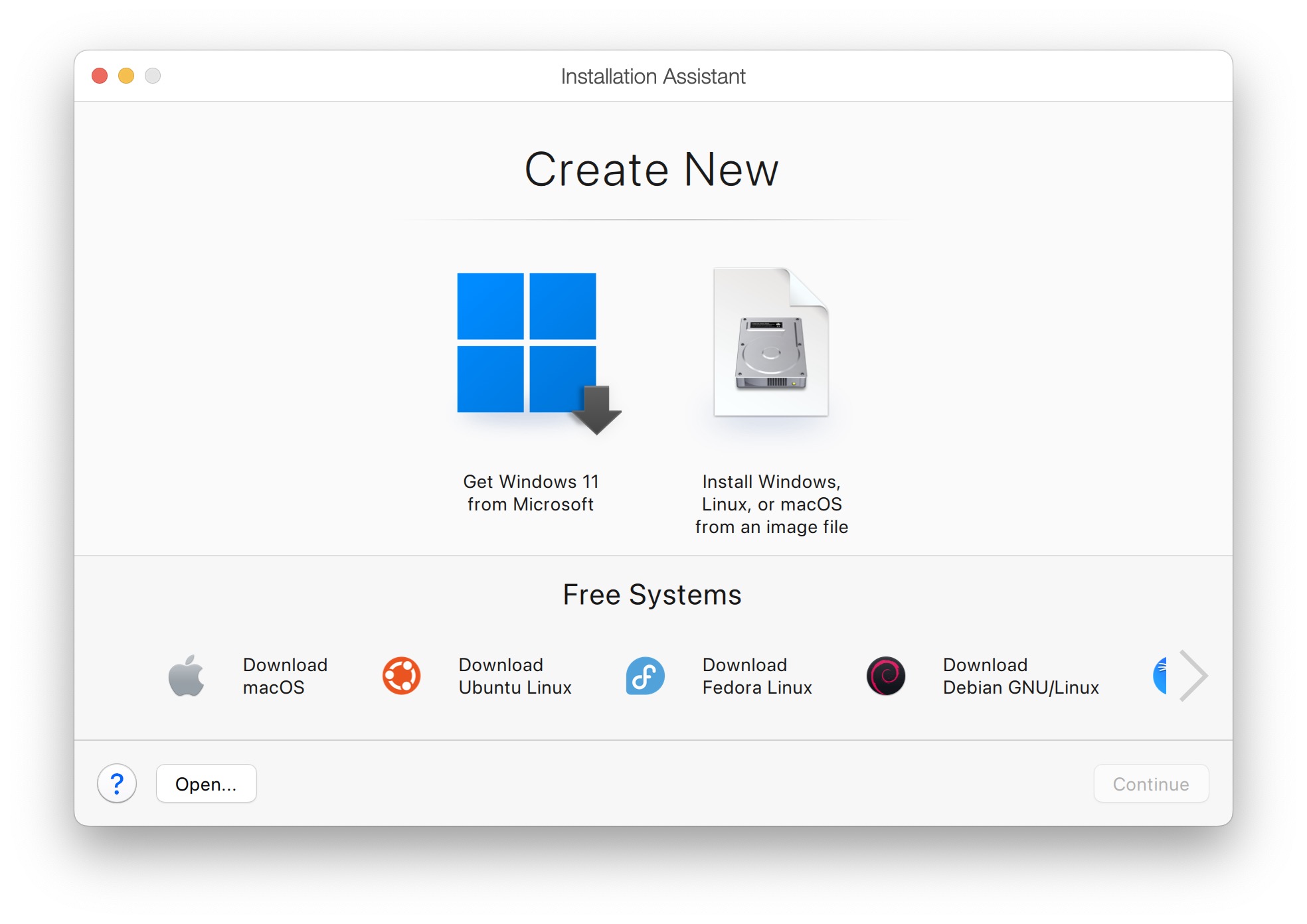Click the Open... button
The image size is (1307, 924).
[x=206, y=784]
